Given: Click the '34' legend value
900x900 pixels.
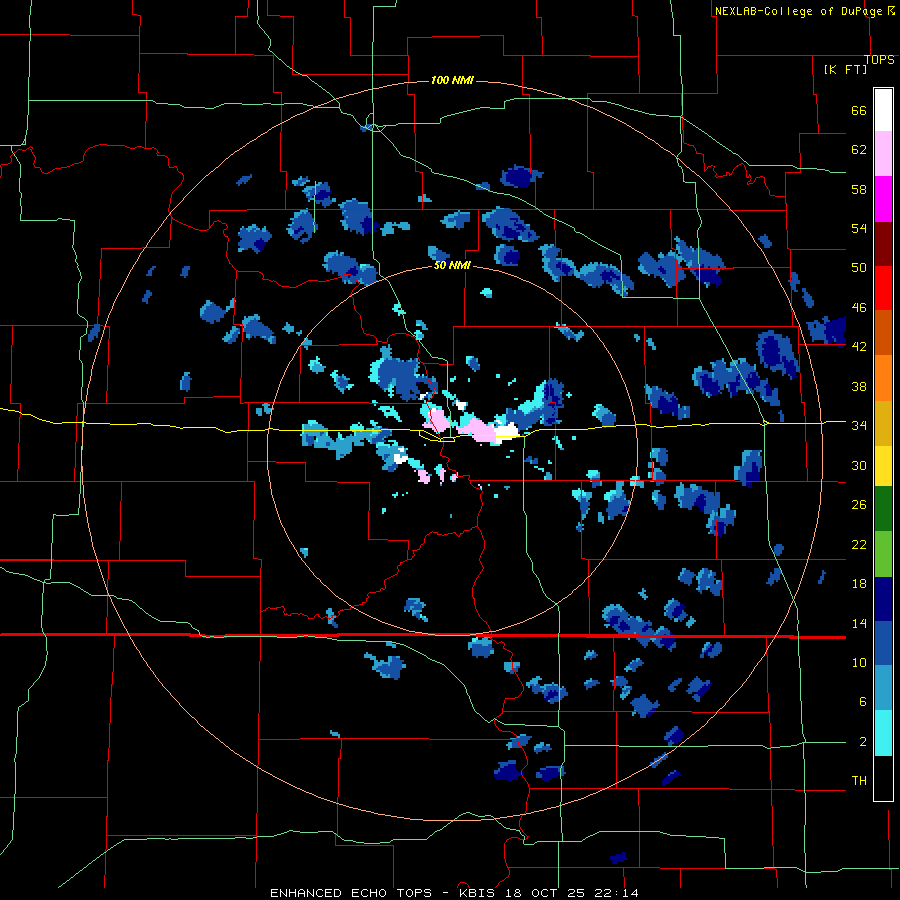Looking at the screenshot, I should click(x=859, y=425).
